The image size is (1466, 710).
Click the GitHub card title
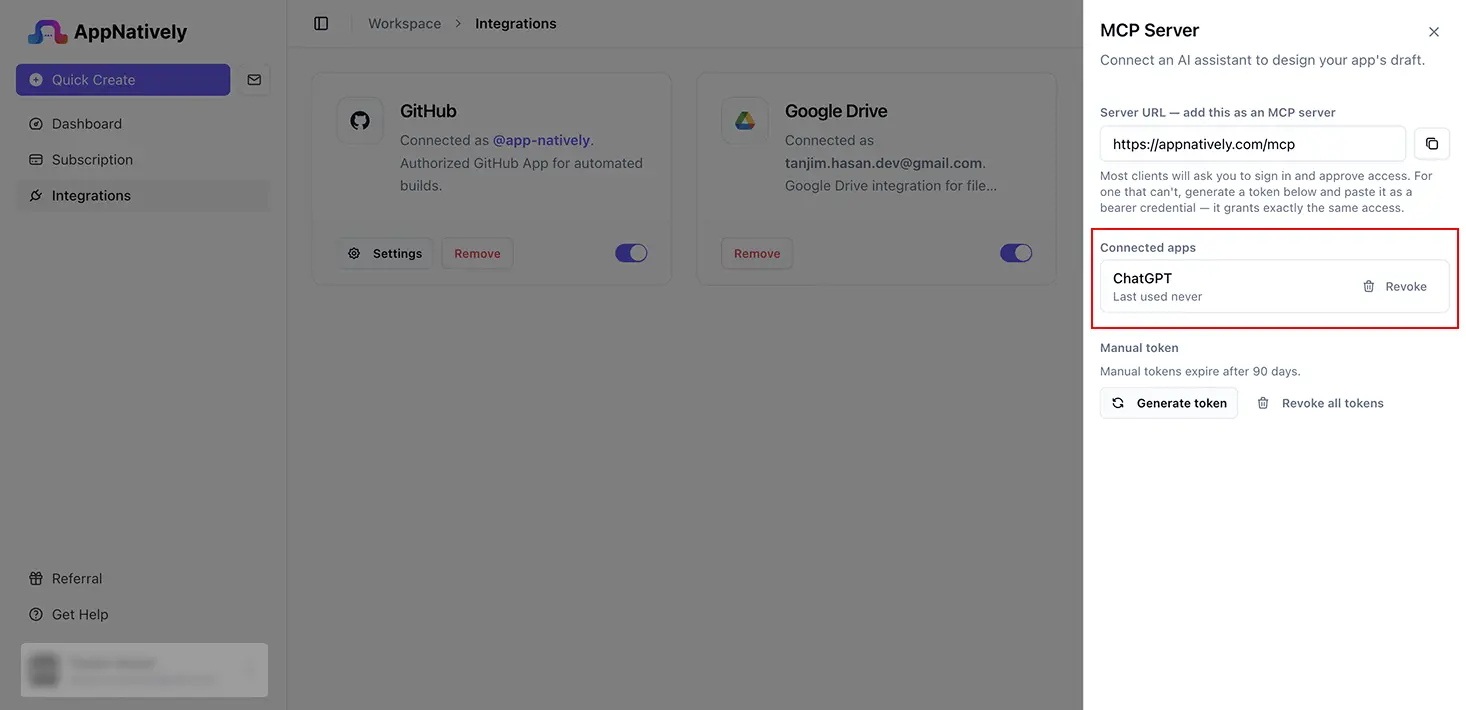[x=428, y=111]
